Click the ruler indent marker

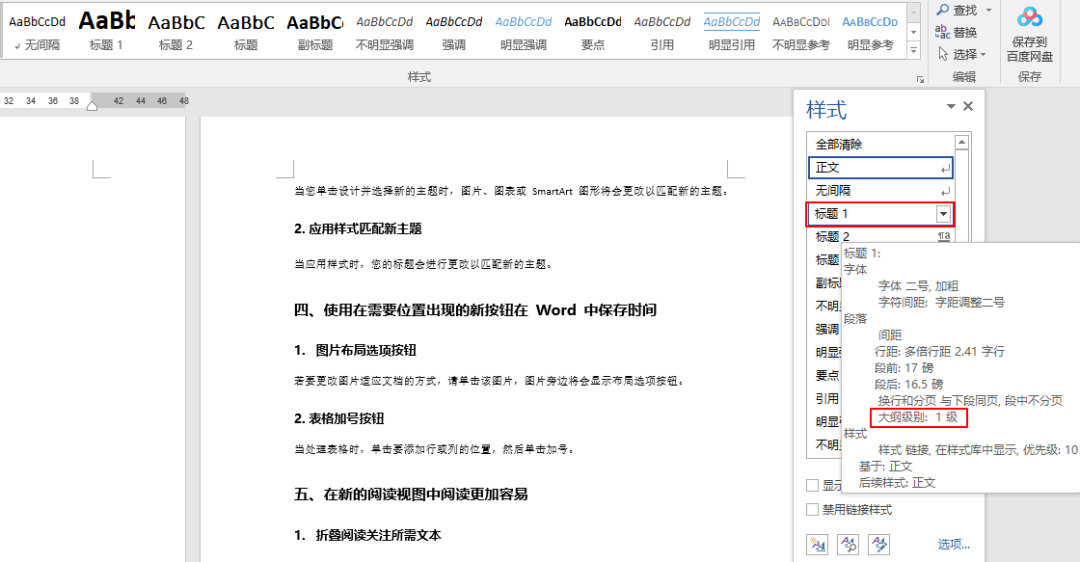pos(92,104)
